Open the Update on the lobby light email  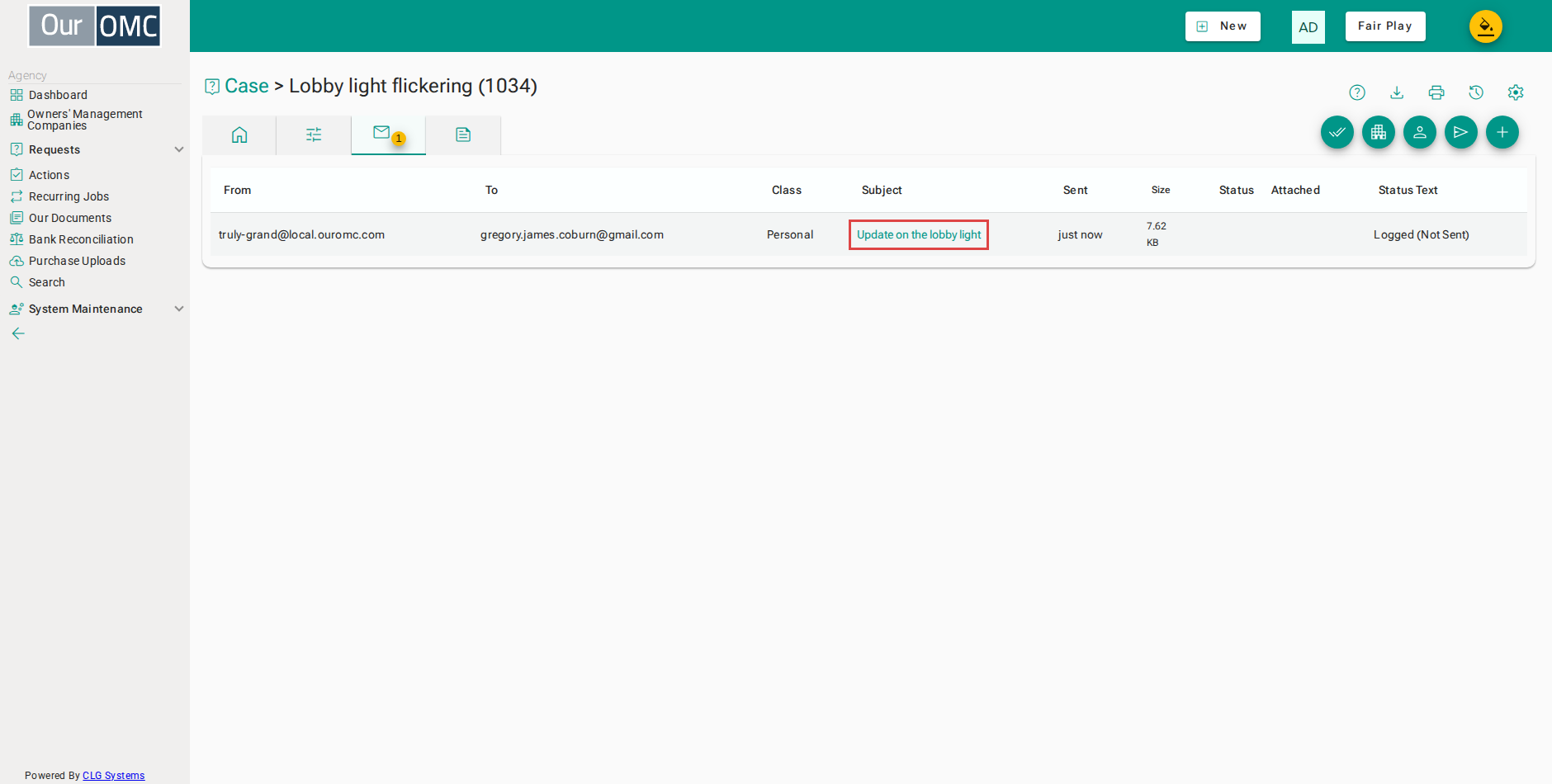919,234
